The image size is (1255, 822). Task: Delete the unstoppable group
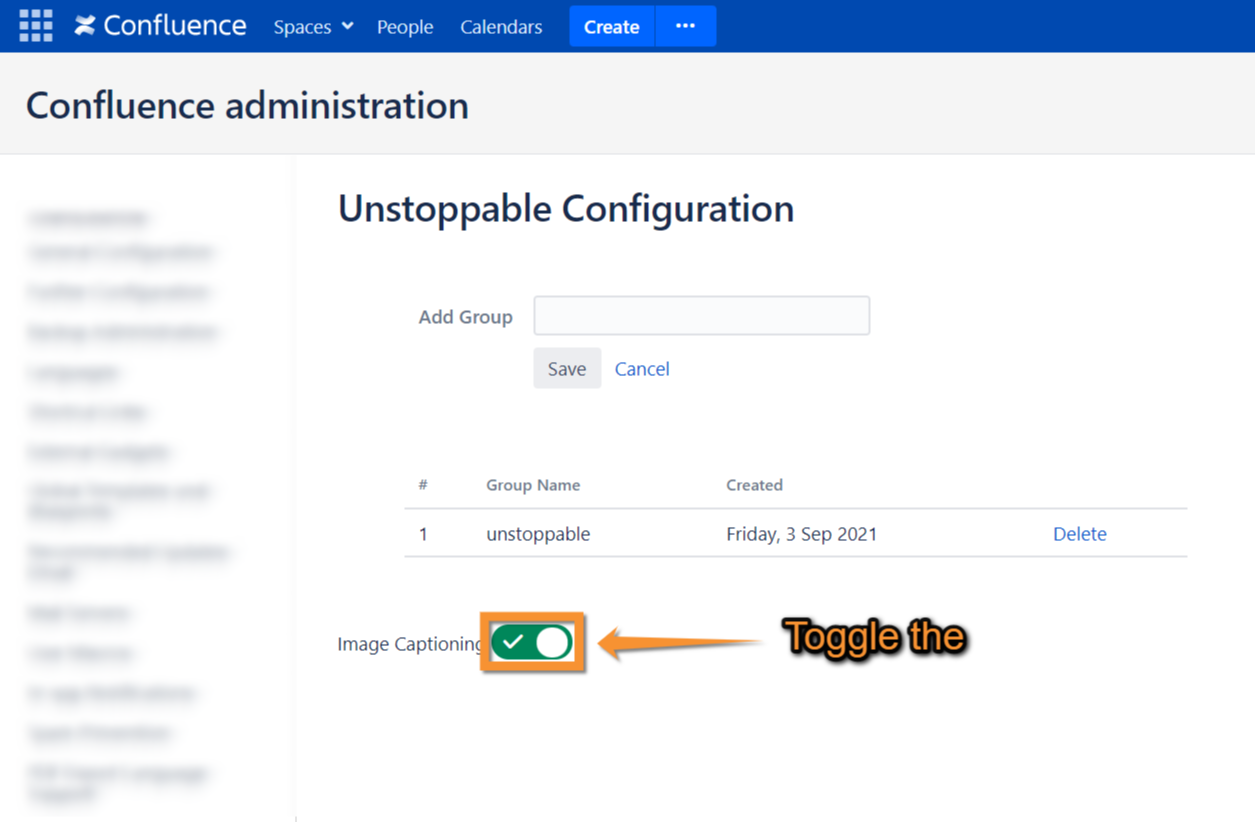click(x=1079, y=534)
